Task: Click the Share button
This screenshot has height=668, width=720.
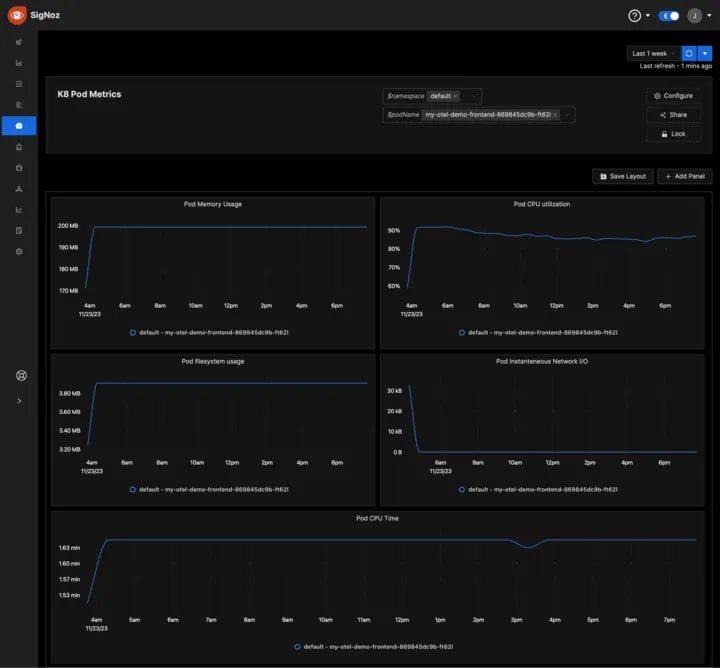Action: point(673,115)
